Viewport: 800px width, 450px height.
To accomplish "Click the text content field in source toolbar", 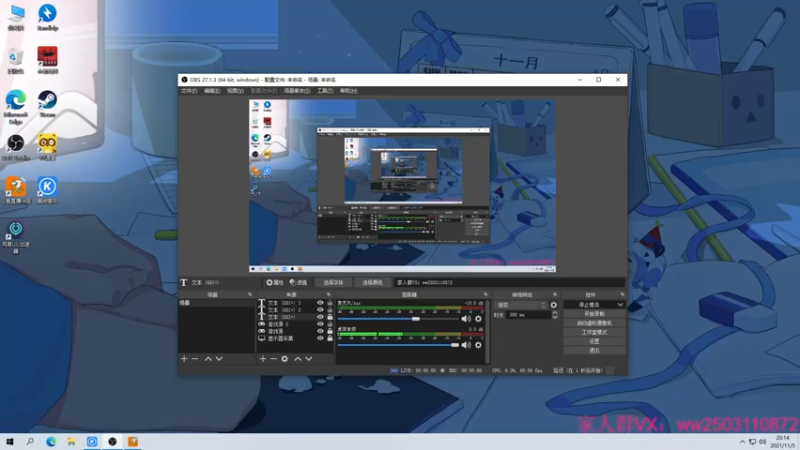I will tap(510, 282).
